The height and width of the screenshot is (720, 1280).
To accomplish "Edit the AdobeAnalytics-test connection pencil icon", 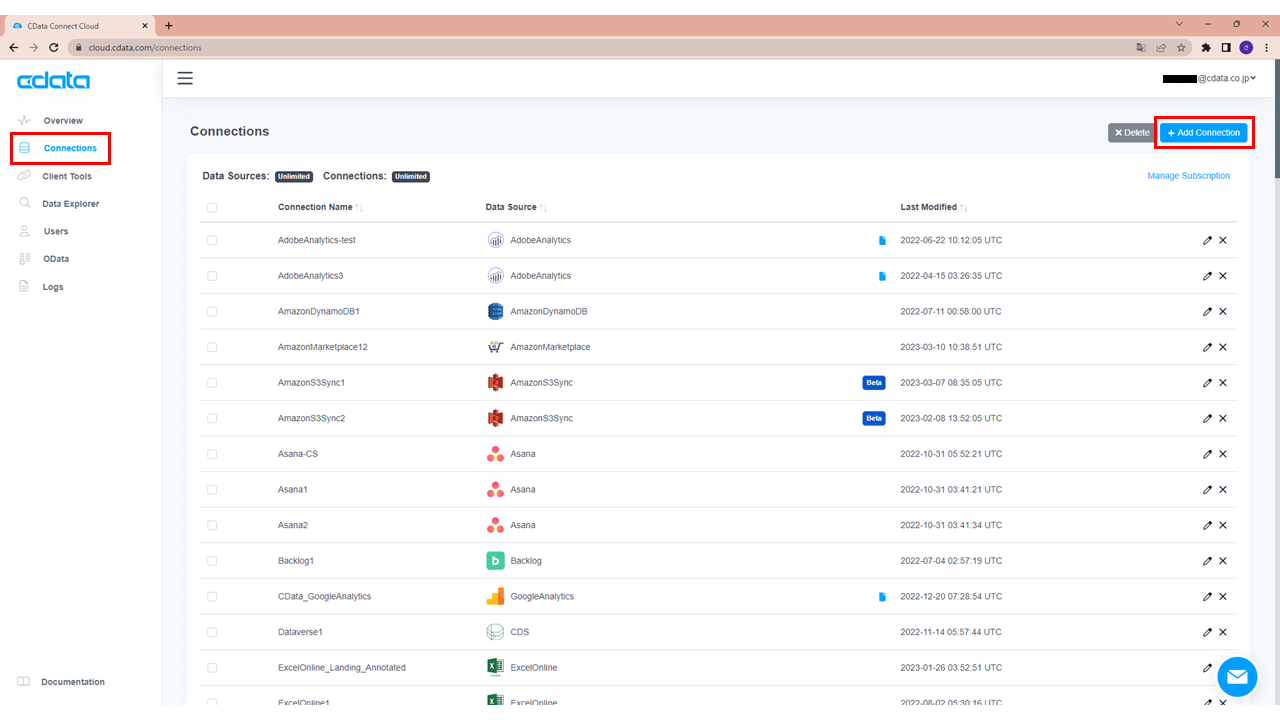I will pyautogui.click(x=1207, y=240).
